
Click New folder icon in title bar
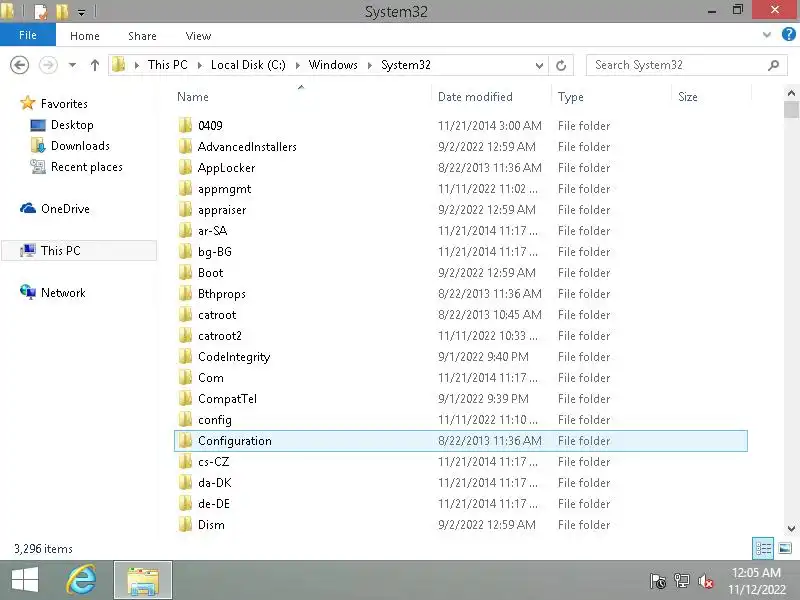(x=62, y=12)
